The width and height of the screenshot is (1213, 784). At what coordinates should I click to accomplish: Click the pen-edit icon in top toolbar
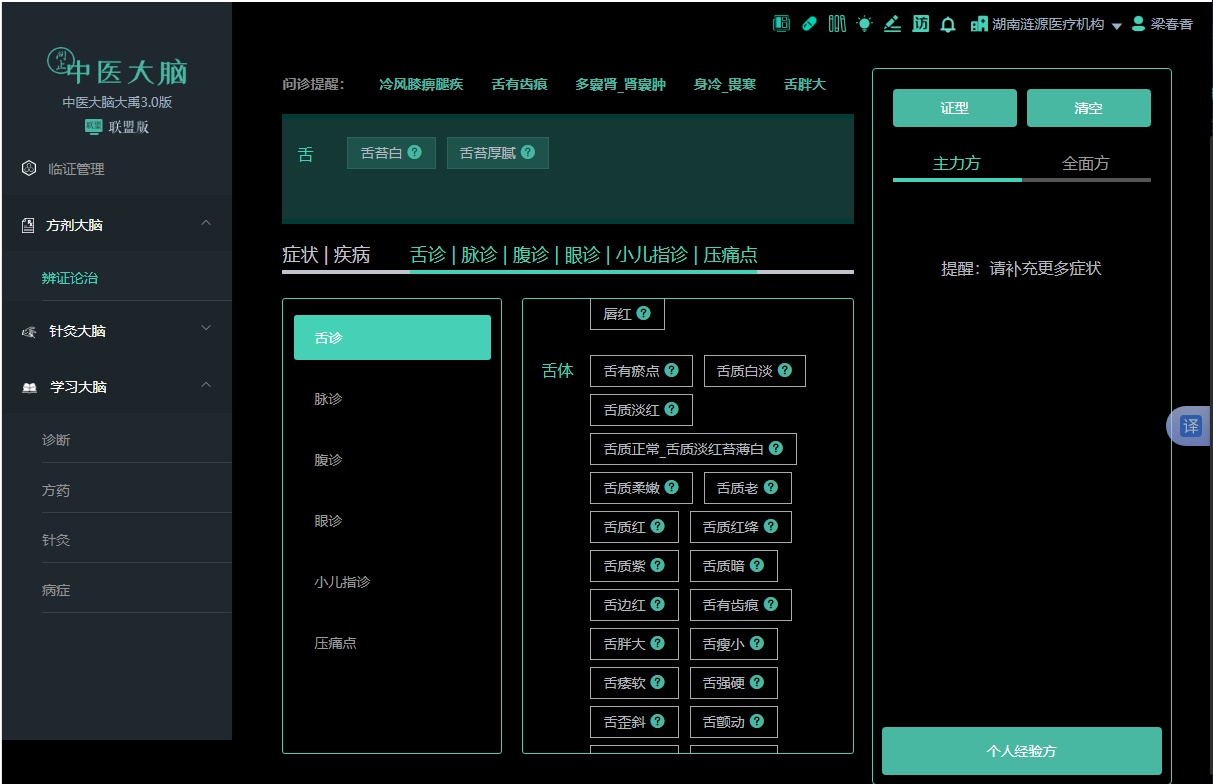coord(893,24)
